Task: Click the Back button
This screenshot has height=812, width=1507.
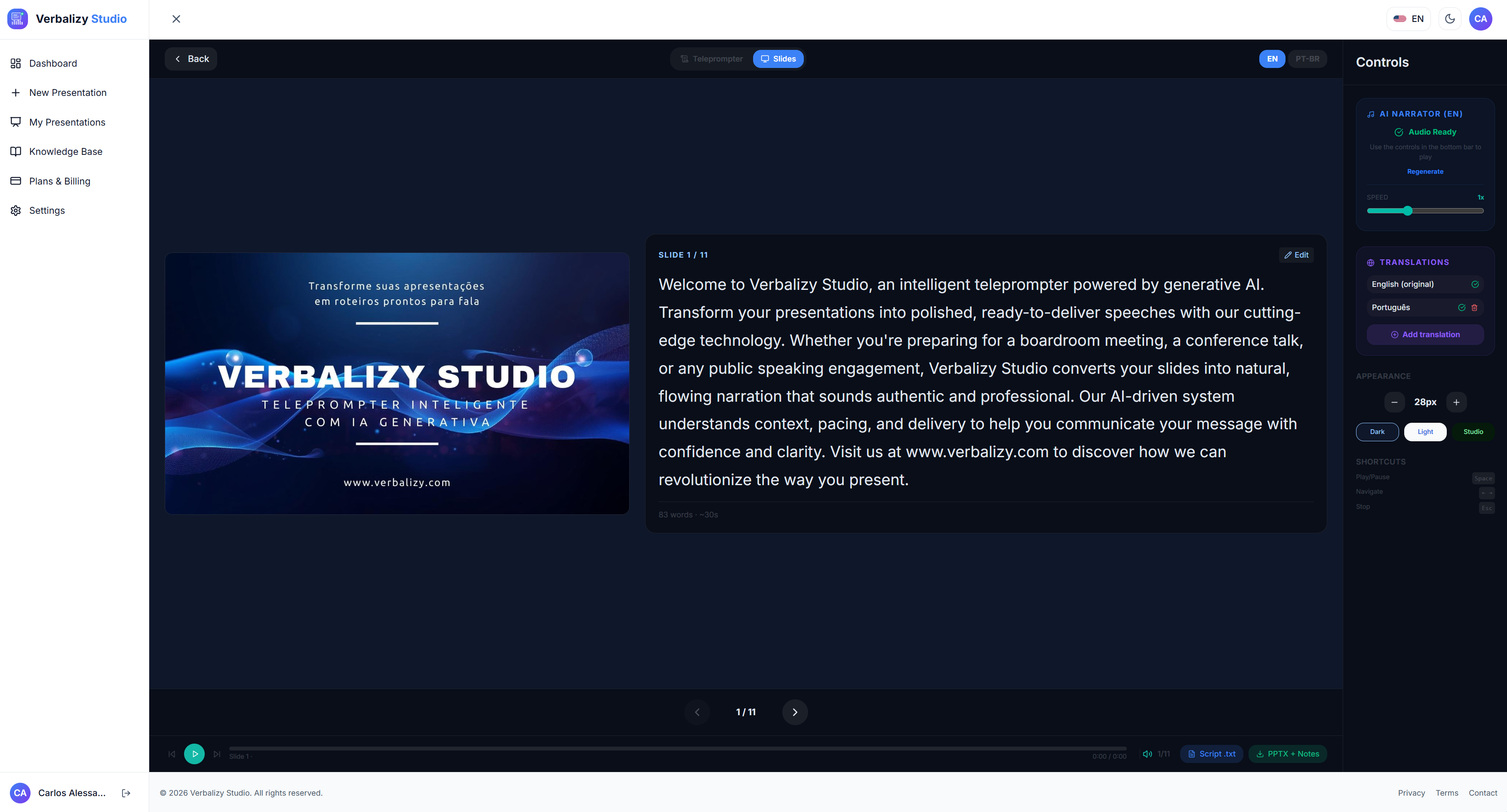Action: tap(191, 59)
